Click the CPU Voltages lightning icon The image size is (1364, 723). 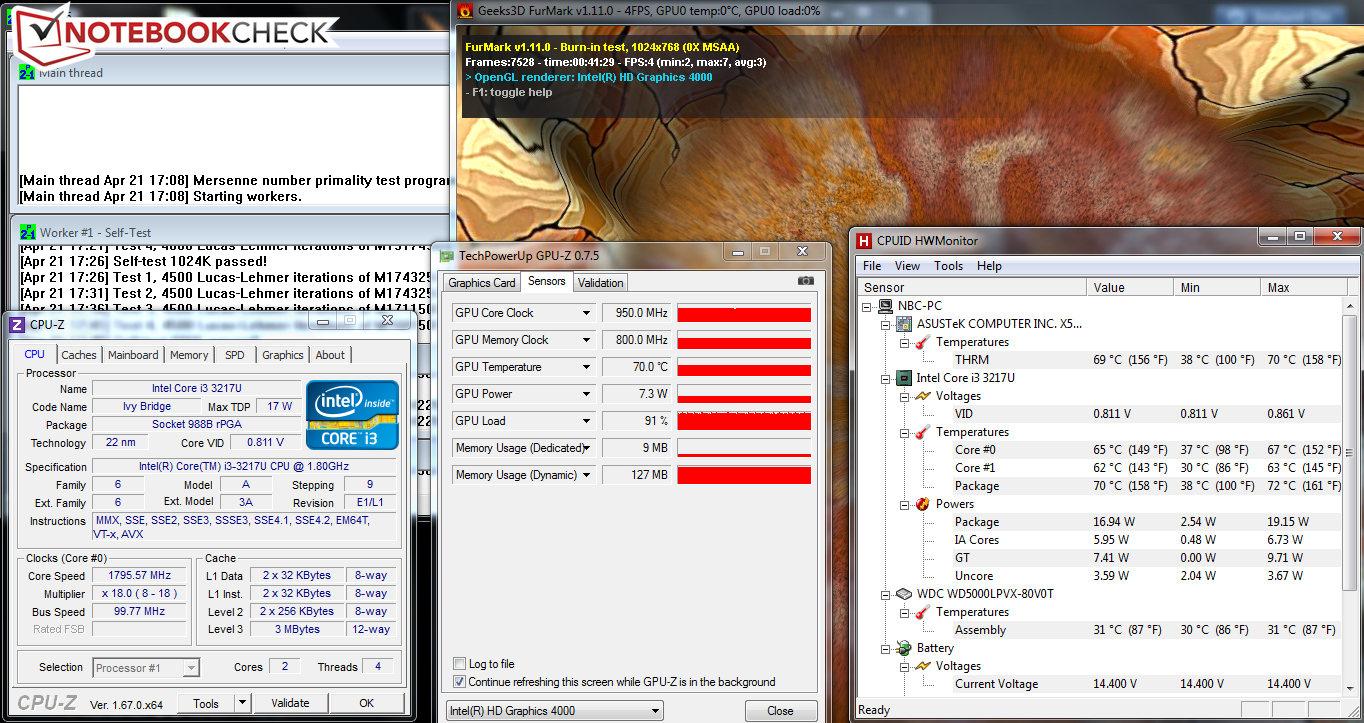click(922, 396)
